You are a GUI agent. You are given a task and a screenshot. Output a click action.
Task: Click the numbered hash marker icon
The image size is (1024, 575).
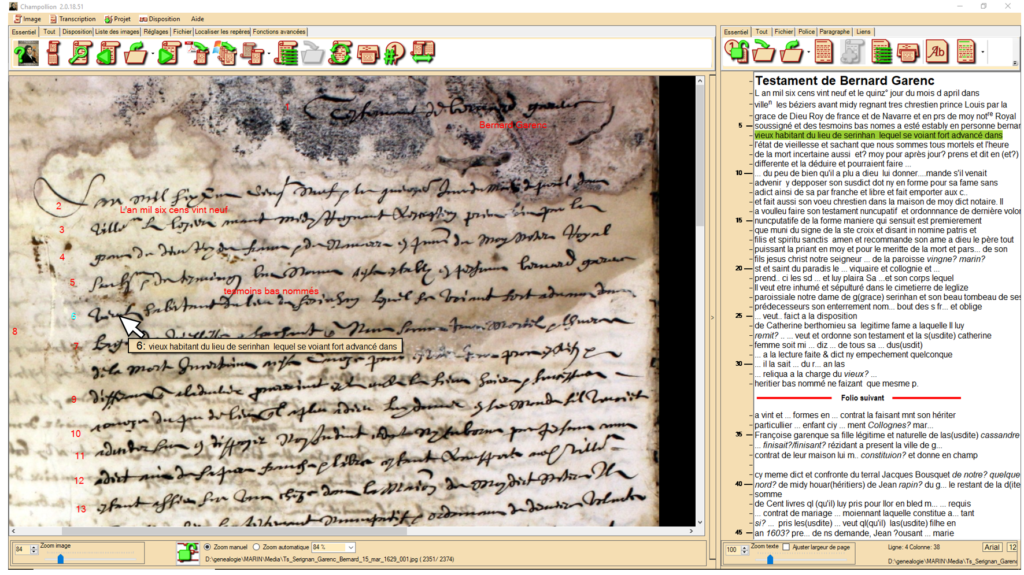[x=394, y=53]
